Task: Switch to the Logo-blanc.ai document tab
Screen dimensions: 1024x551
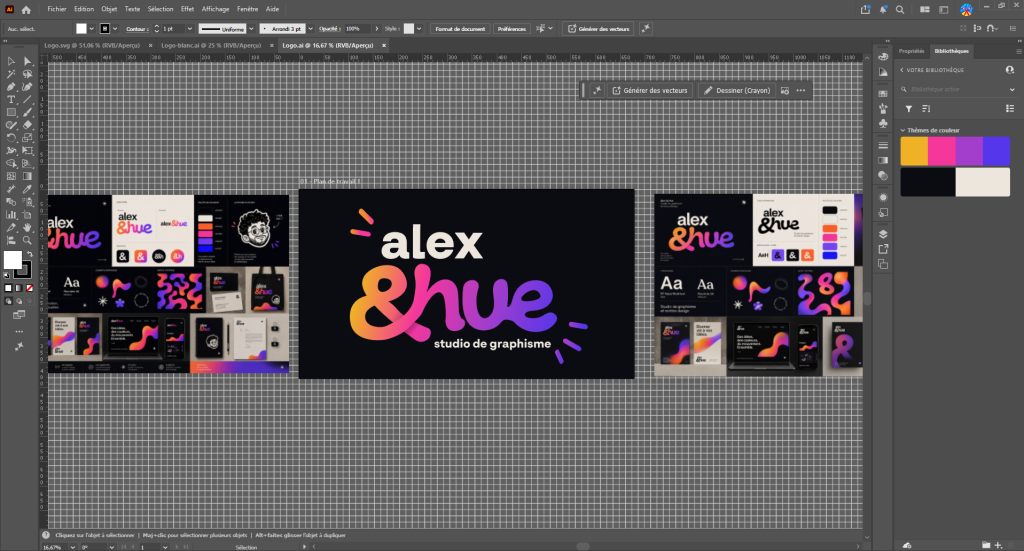Action: 210,46
